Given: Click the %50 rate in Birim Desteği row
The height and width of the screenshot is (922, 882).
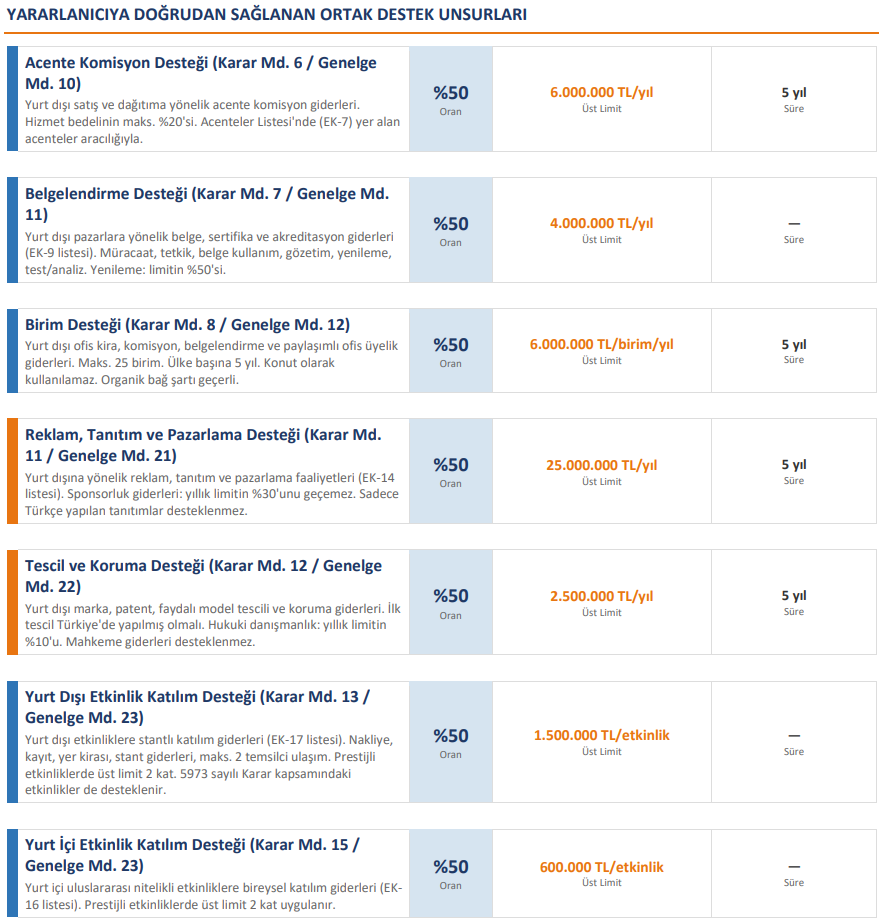Looking at the screenshot, I should coord(450,345).
